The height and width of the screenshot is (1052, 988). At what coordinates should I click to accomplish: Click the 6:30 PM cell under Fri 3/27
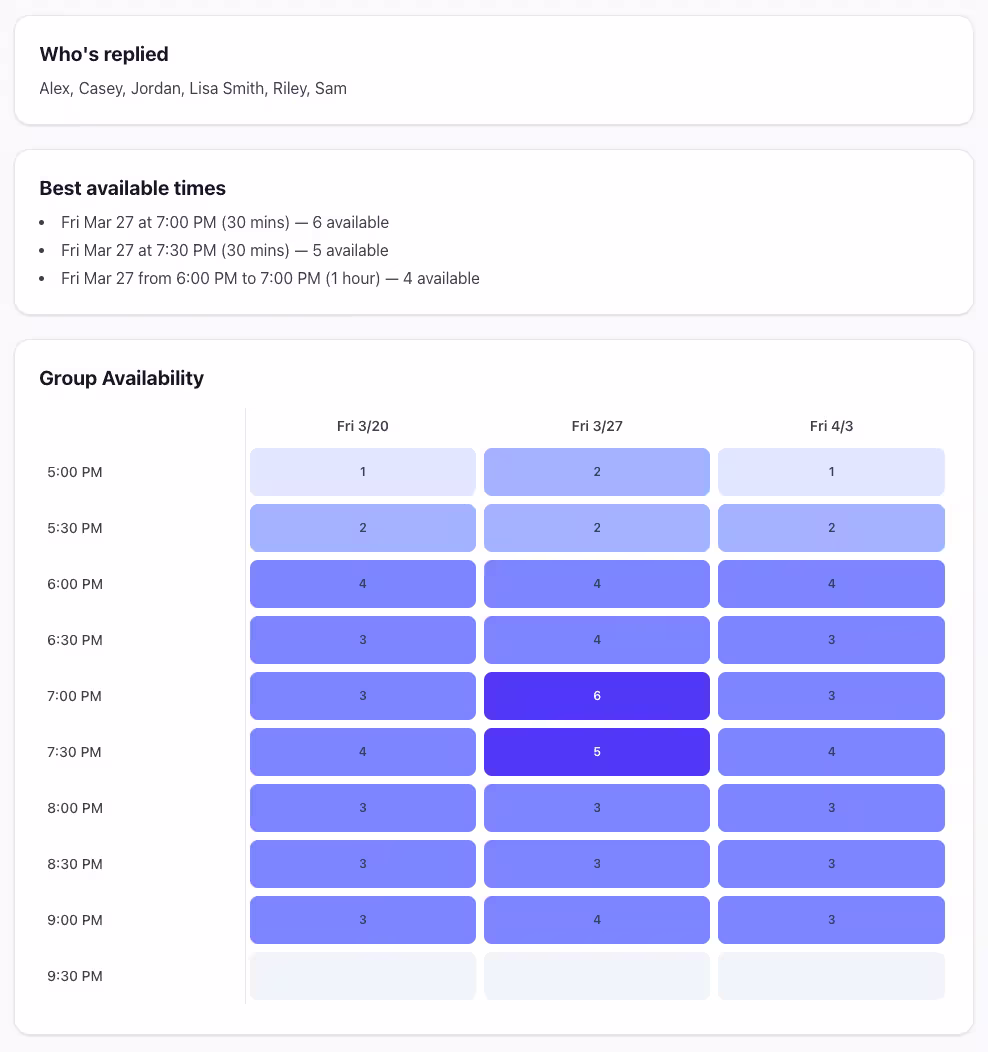(x=596, y=639)
